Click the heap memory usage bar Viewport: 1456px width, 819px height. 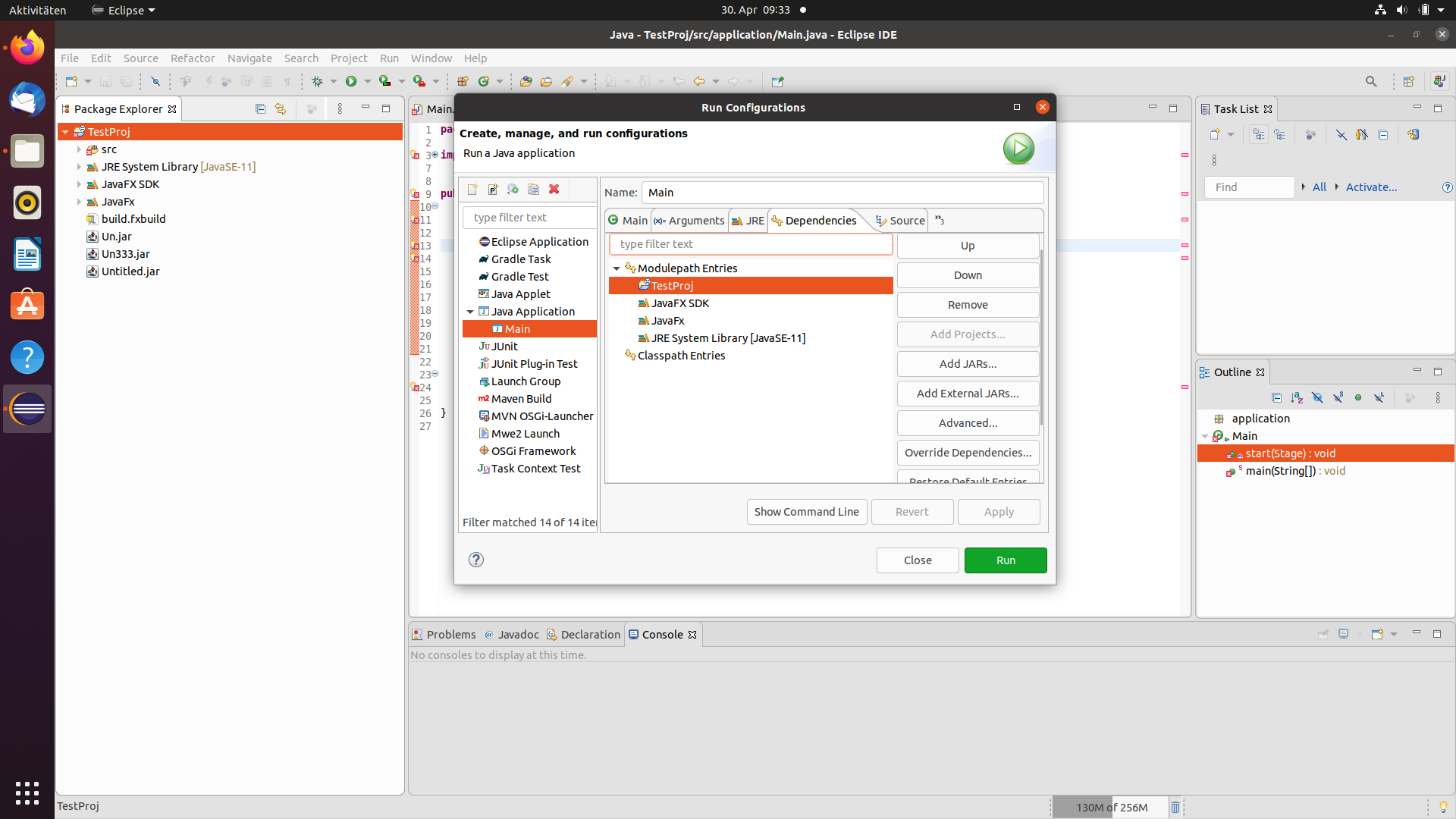[x=1111, y=807]
